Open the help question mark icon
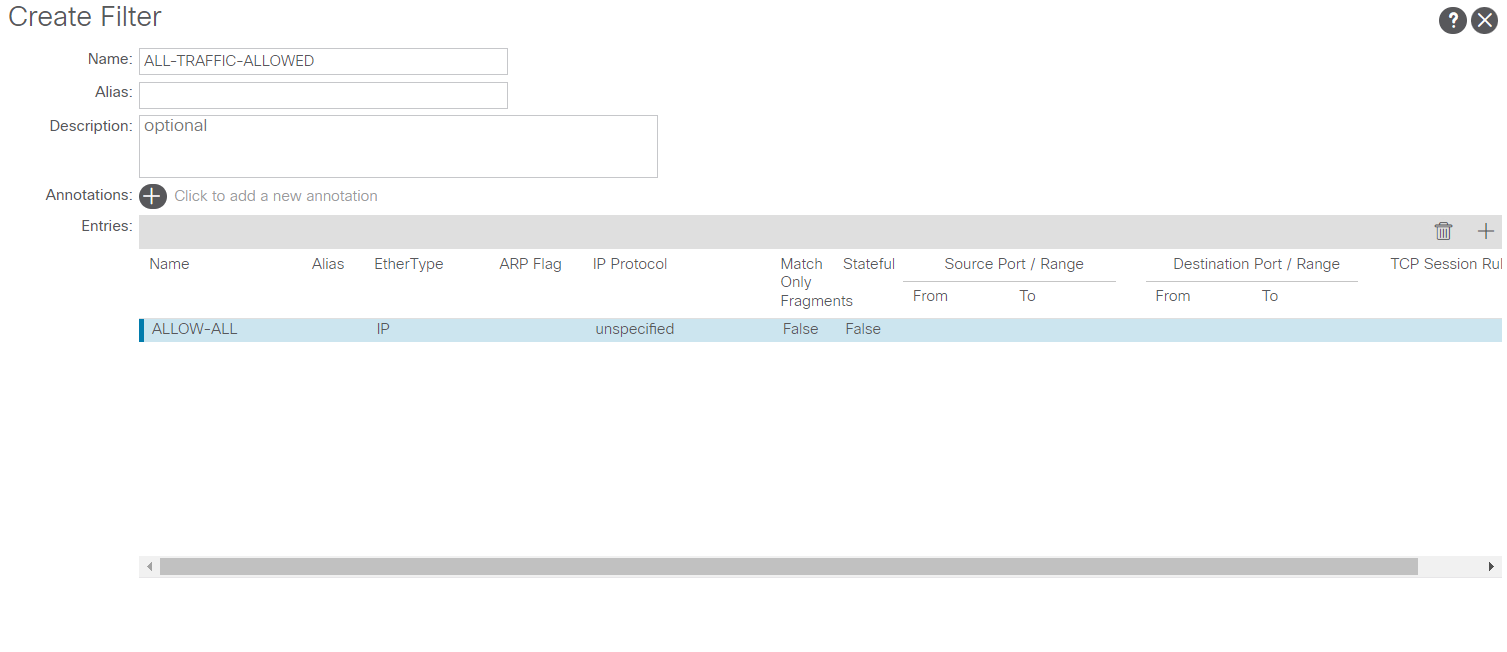The image size is (1507, 652). pyautogui.click(x=1452, y=20)
